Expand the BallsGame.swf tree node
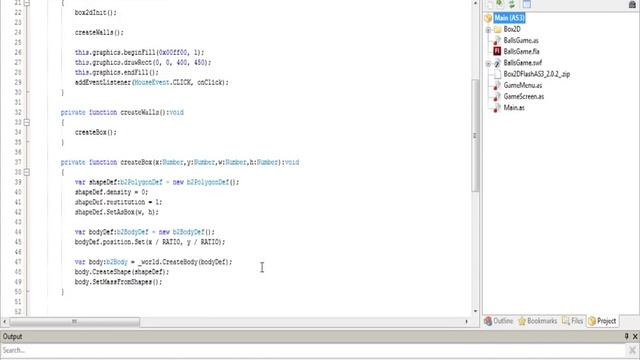This screenshot has width=640, height=360. pyautogui.click(x=488, y=63)
